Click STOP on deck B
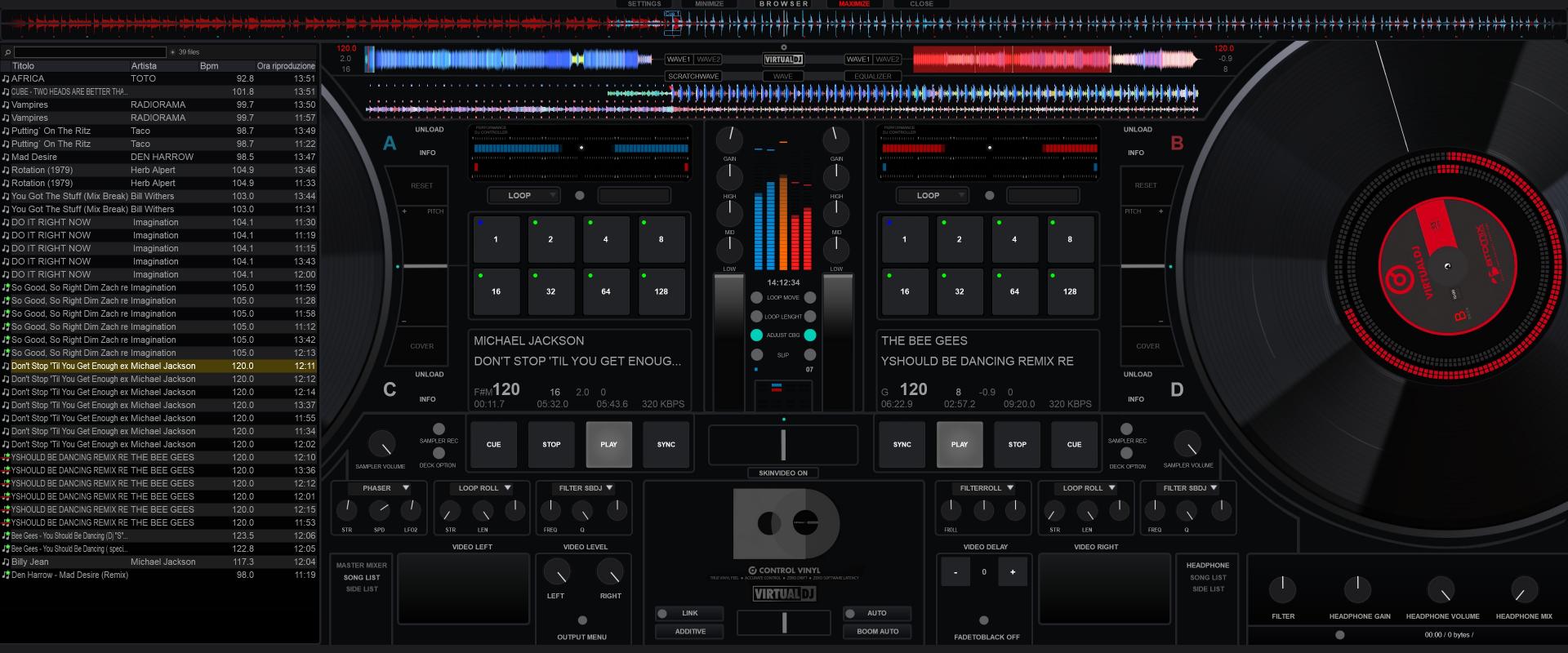This screenshot has height=653, width=1568. 1017,445
